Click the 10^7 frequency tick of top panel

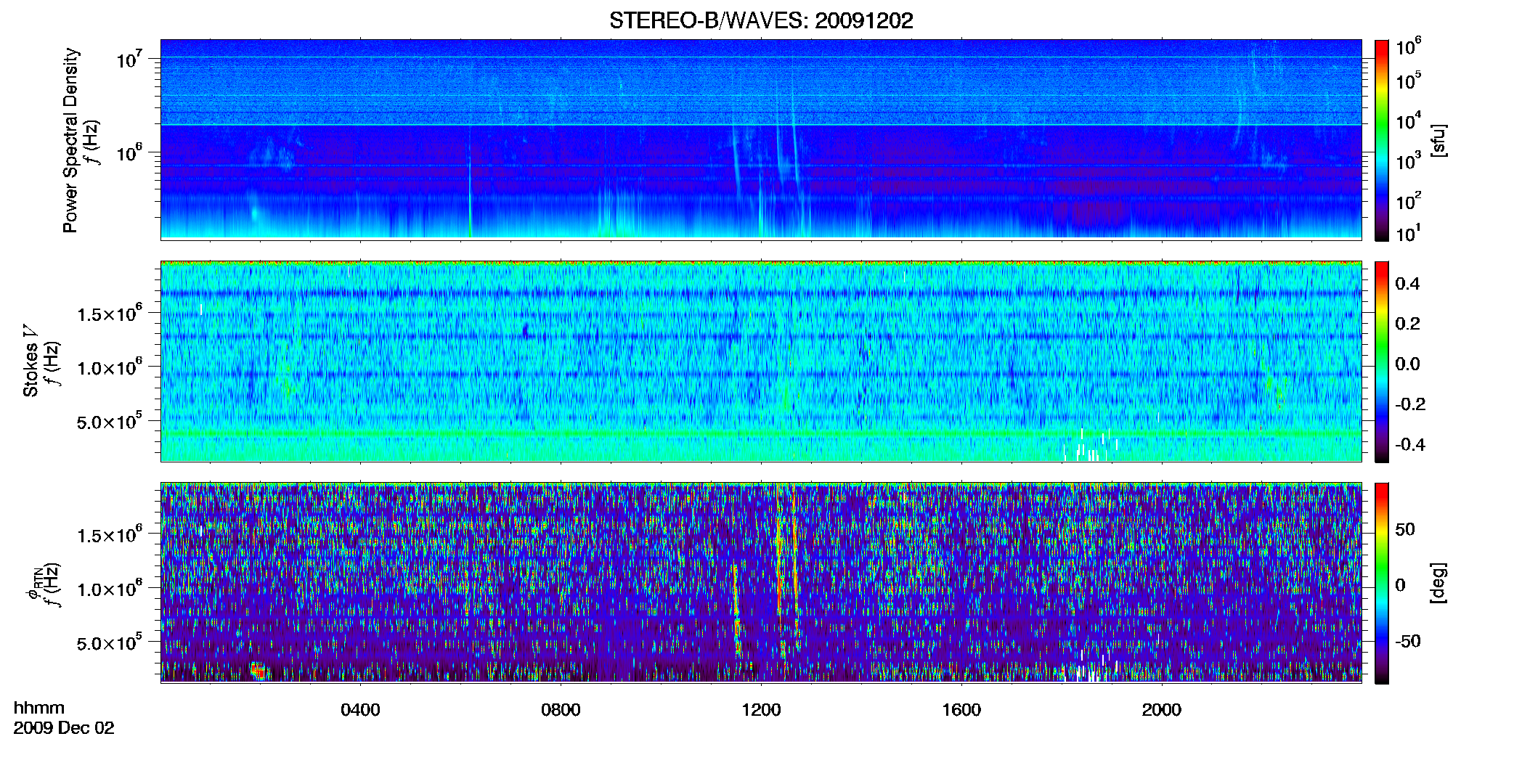click(x=130, y=59)
